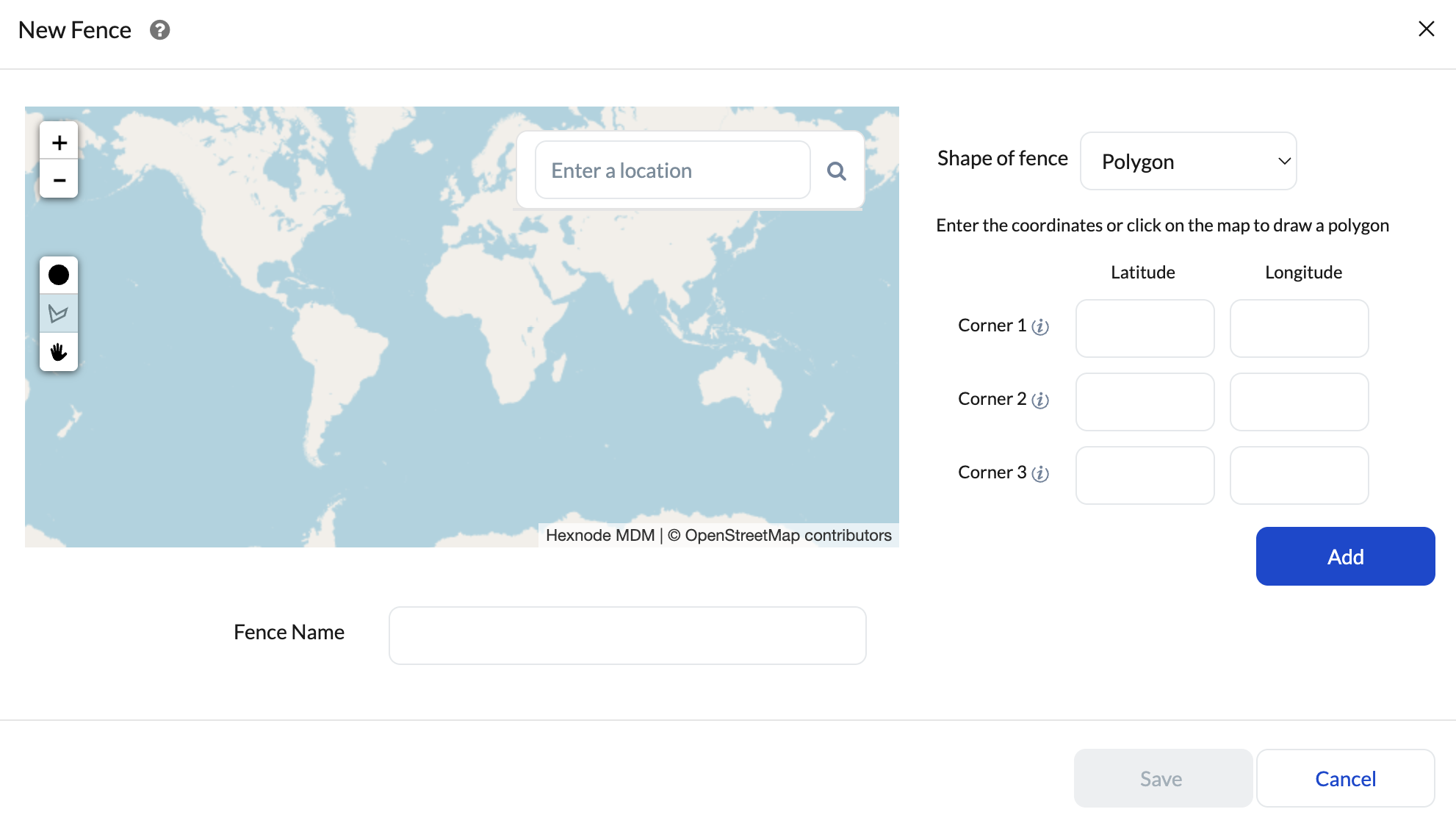This screenshot has height=823, width=1456.
Task: Focus the Enter a location search field
Action: pyautogui.click(x=672, y=170)
